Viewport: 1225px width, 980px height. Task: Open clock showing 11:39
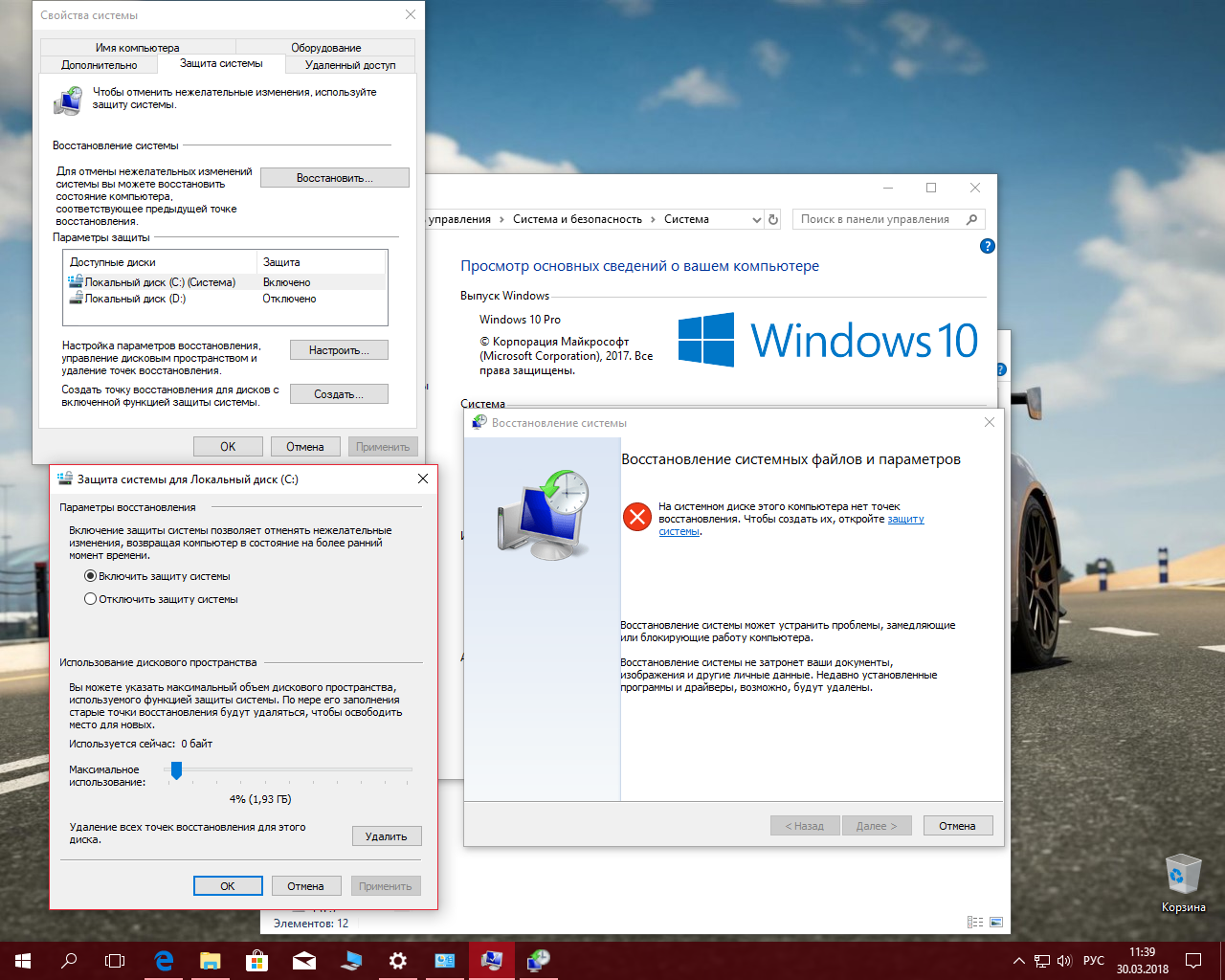pyautogui.click(x=1142, y=960)
